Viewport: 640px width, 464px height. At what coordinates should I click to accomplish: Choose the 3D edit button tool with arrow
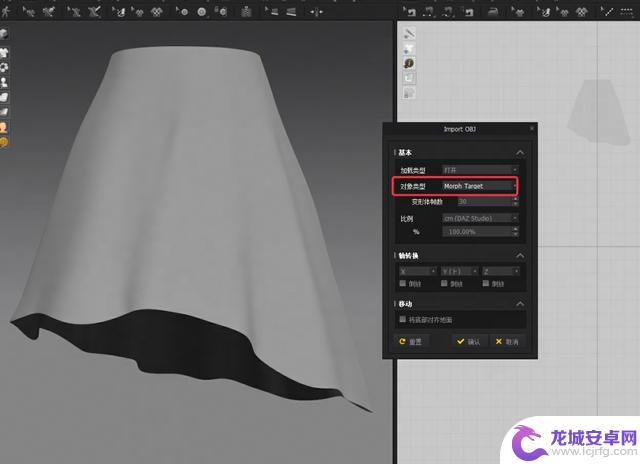pyautogui.click(x=182, y=12)
